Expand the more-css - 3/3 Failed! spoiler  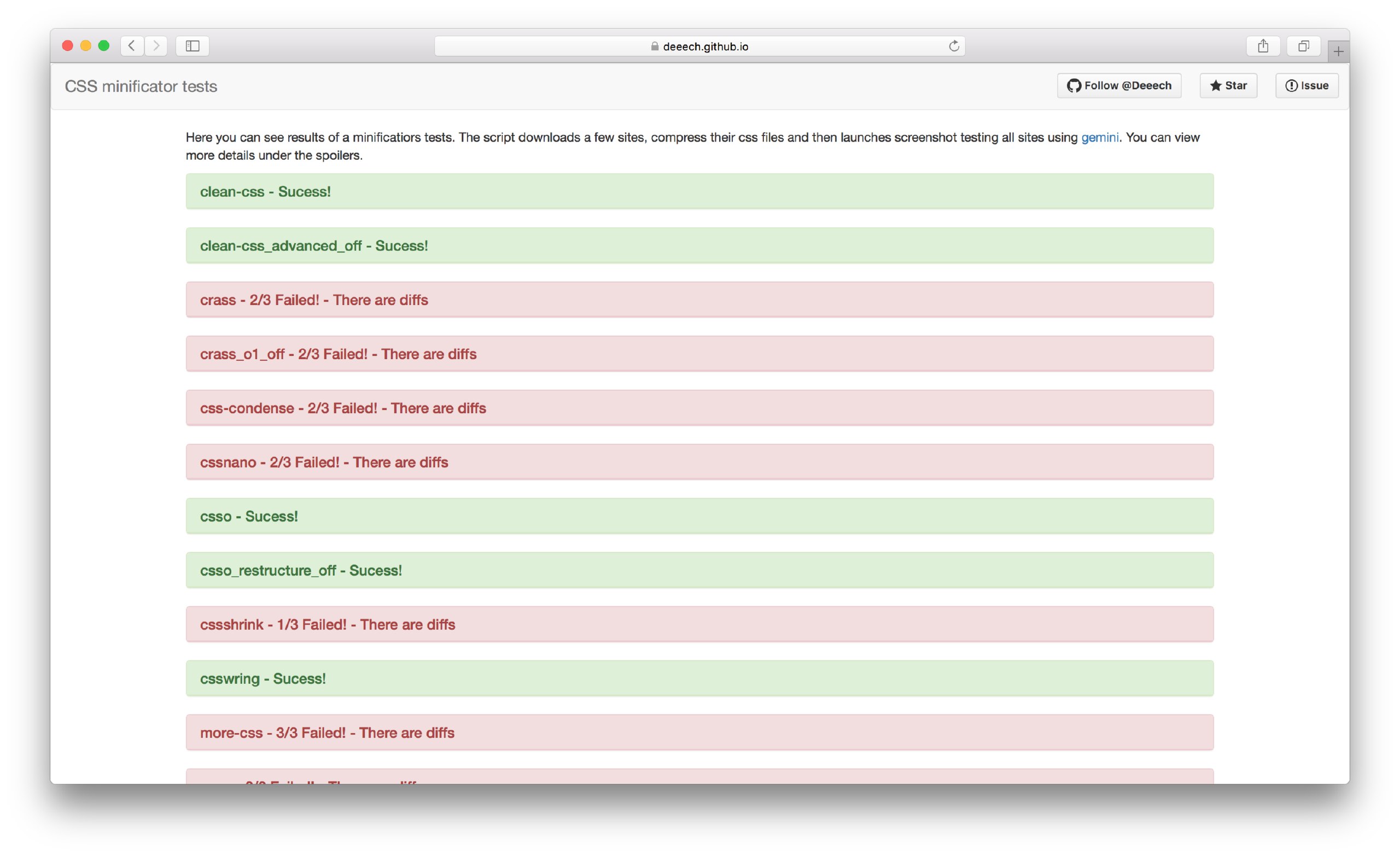[x=699, y=732]
